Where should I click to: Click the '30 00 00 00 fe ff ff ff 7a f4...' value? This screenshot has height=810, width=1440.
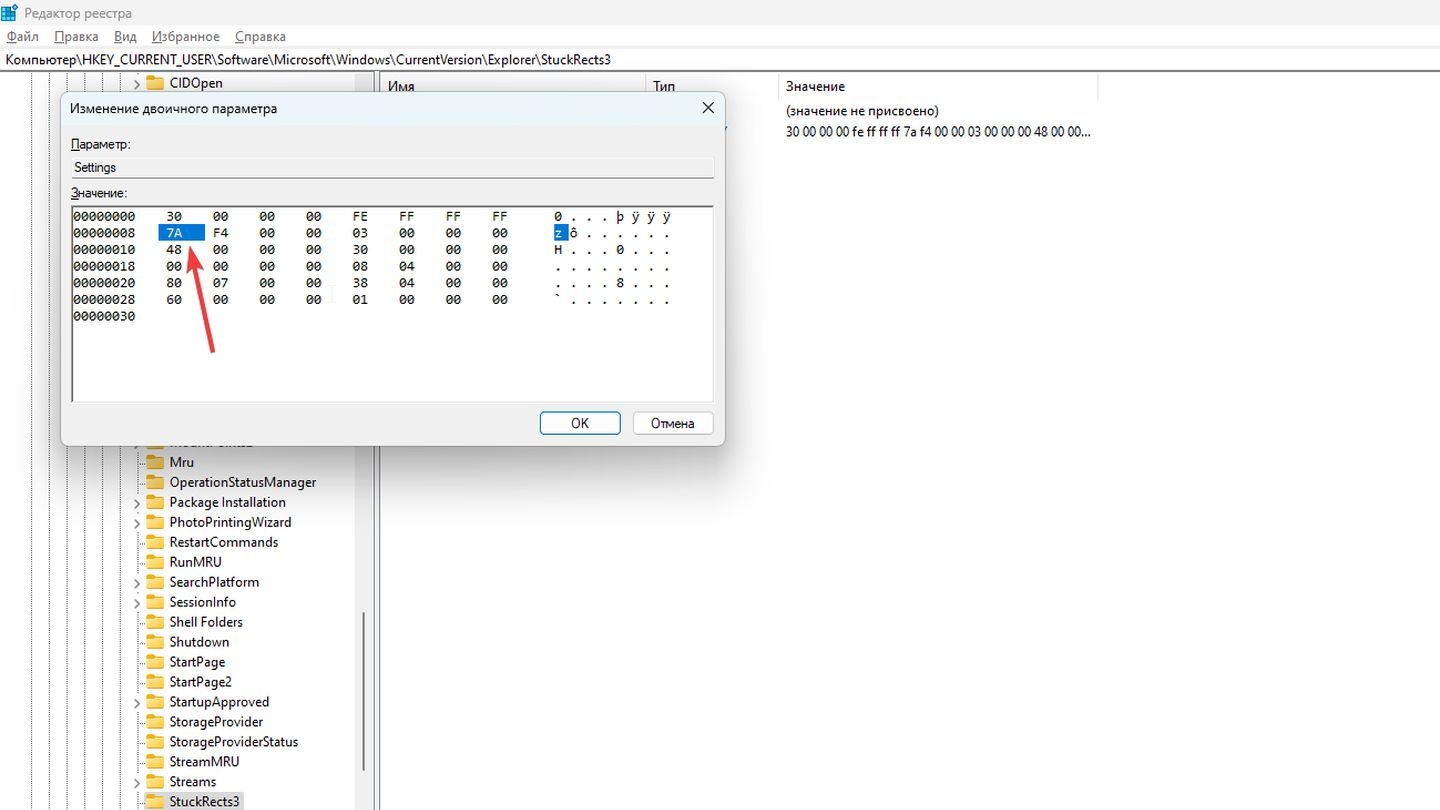point(938,132)
